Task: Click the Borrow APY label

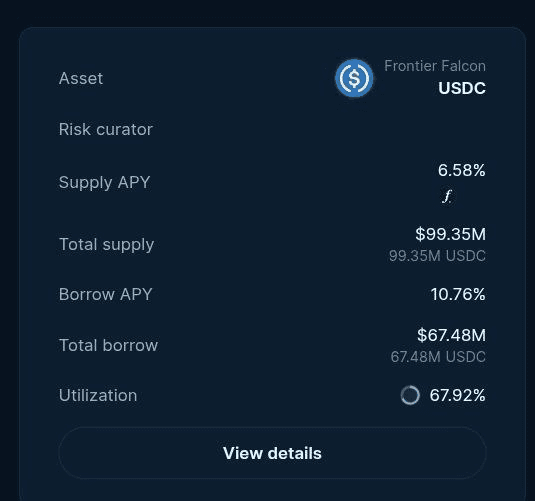Action: (x=105, y=294)
